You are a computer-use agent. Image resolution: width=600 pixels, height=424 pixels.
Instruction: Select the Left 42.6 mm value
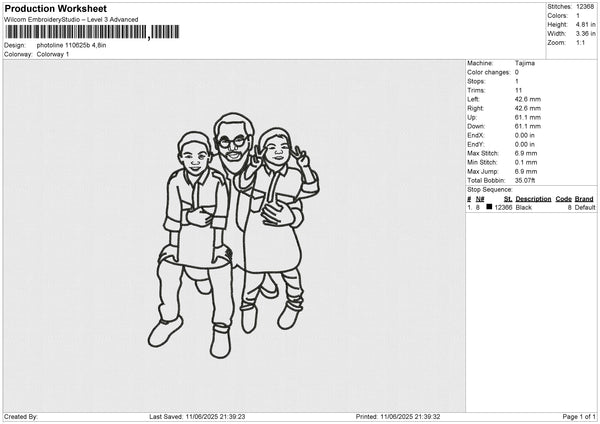(x=528, y=99)
